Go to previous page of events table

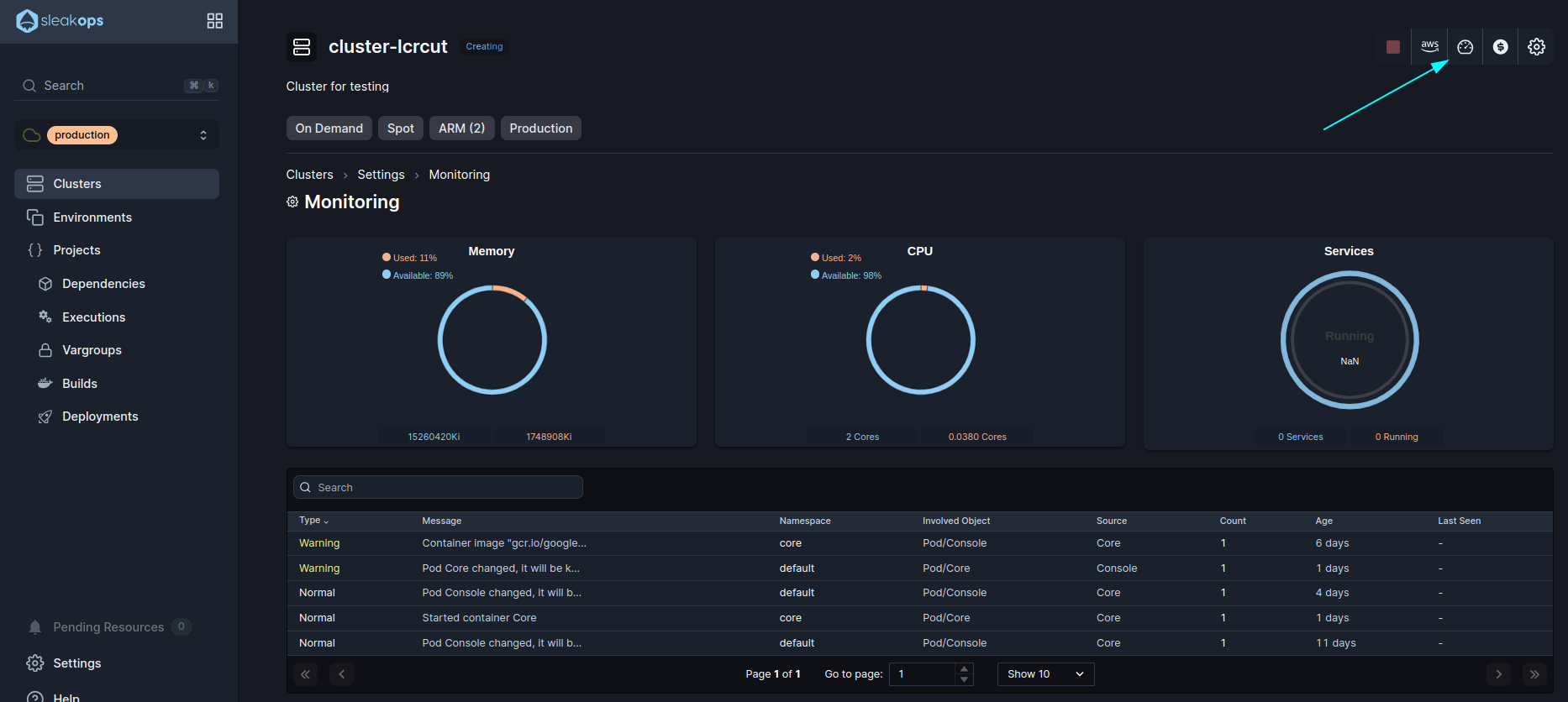click(x=341, y=674)
